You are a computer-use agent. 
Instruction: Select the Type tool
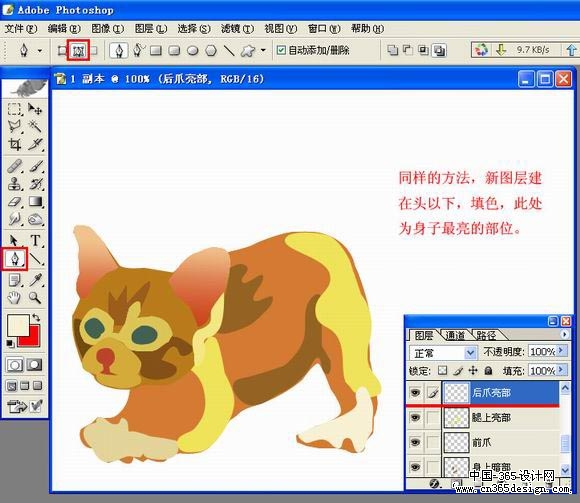[36, 240]
